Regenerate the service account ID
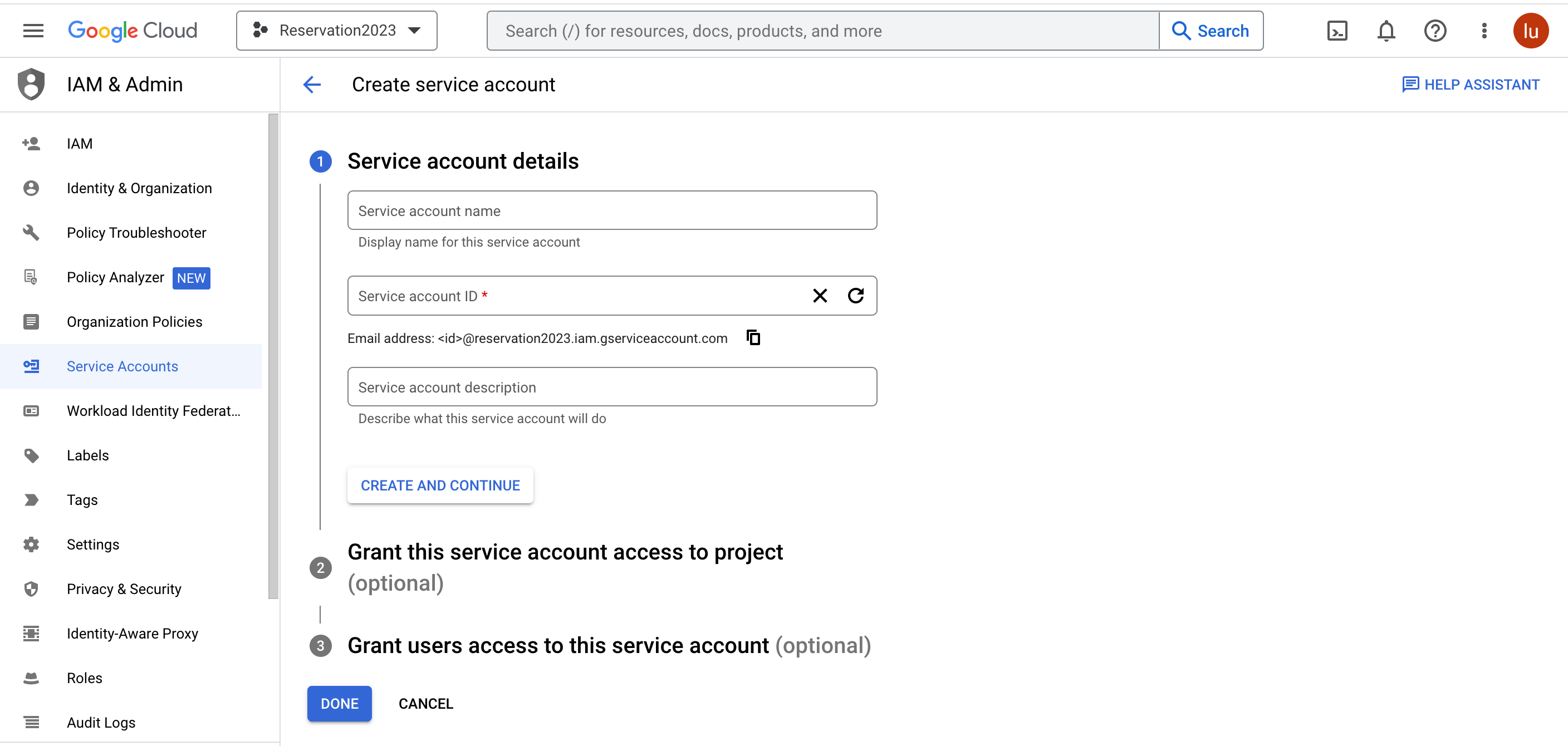 coord(856,296)
